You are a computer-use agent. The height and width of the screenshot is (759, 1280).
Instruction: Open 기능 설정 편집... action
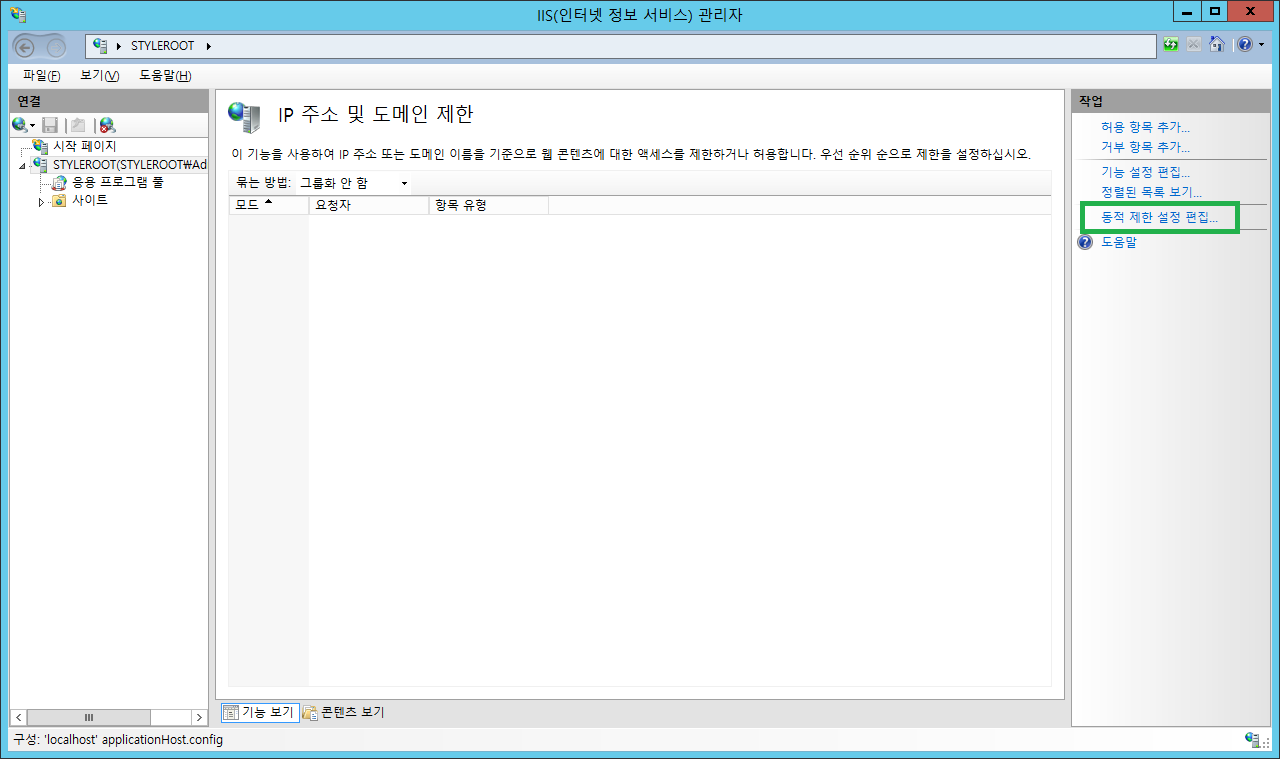(1145, 172)
